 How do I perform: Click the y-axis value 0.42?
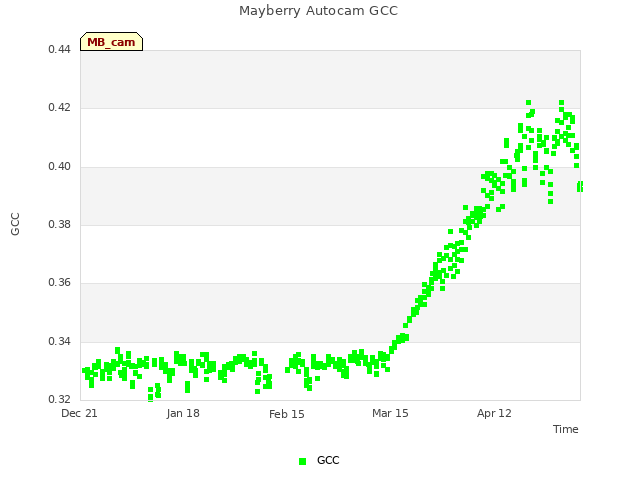(x=60, y=107)
